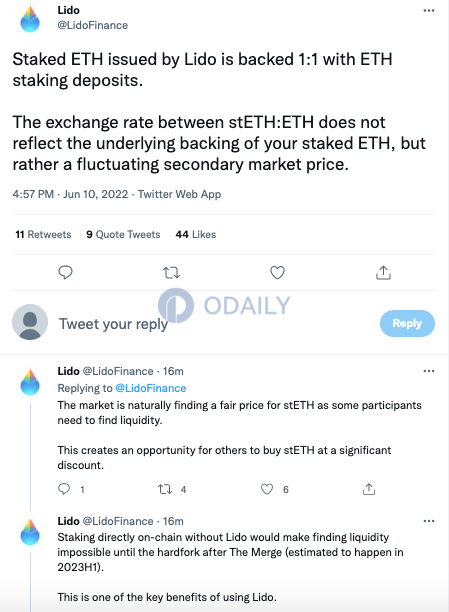Click the blue Reply button

(x=407, y=323)
